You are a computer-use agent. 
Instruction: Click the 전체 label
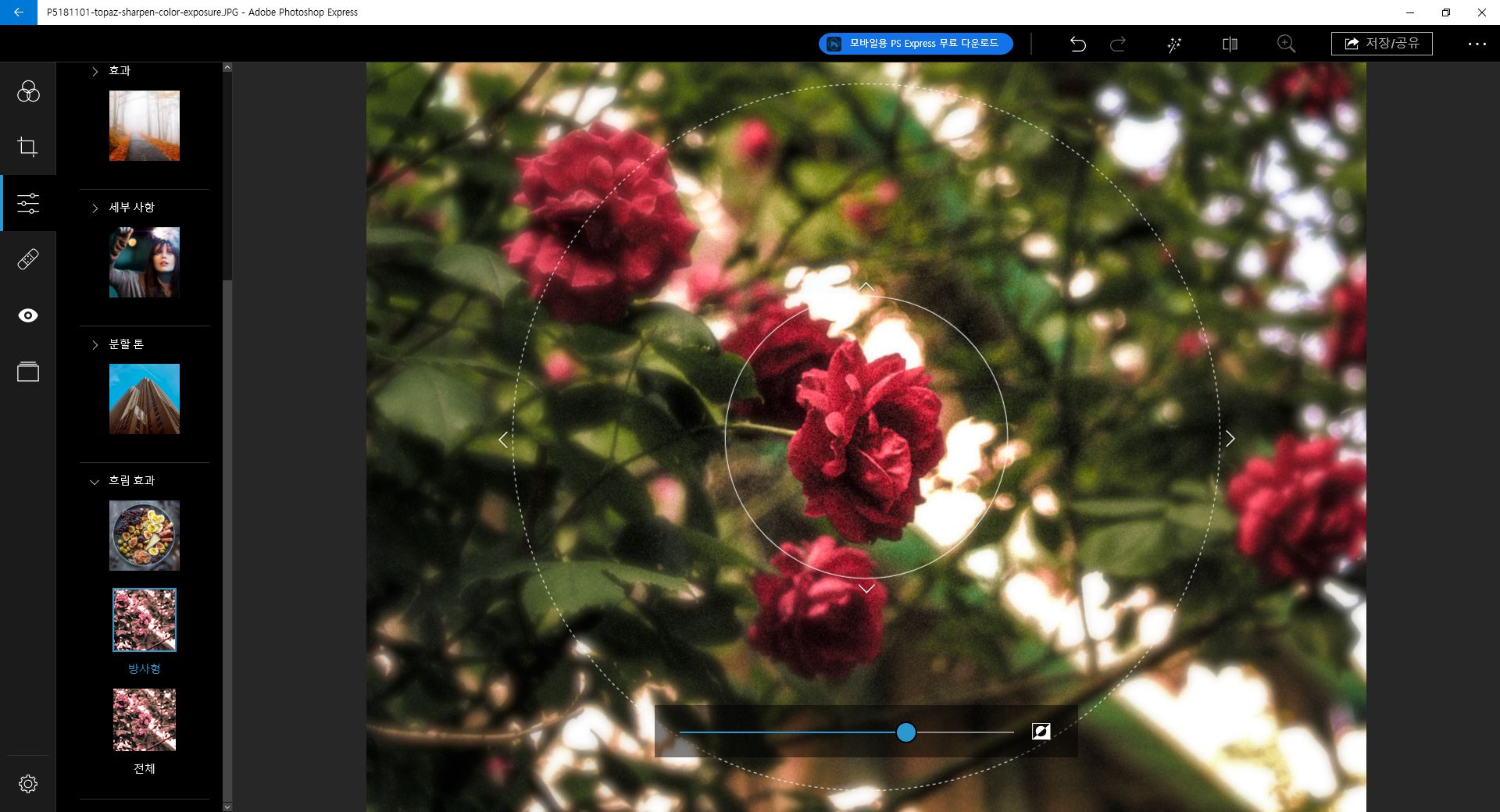145,768
